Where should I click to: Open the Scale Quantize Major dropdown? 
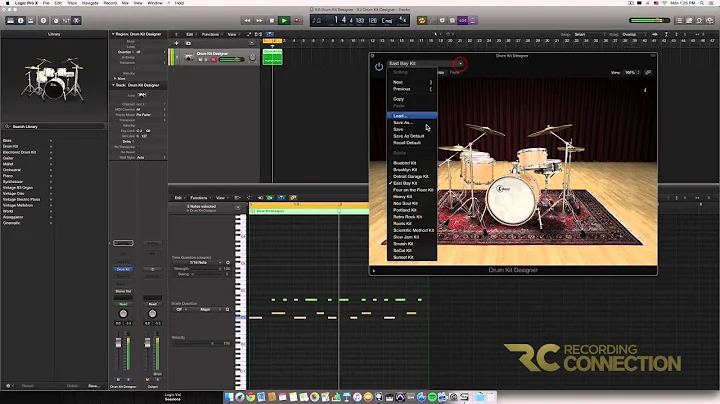pyautogui.click(x=207, y=309)
